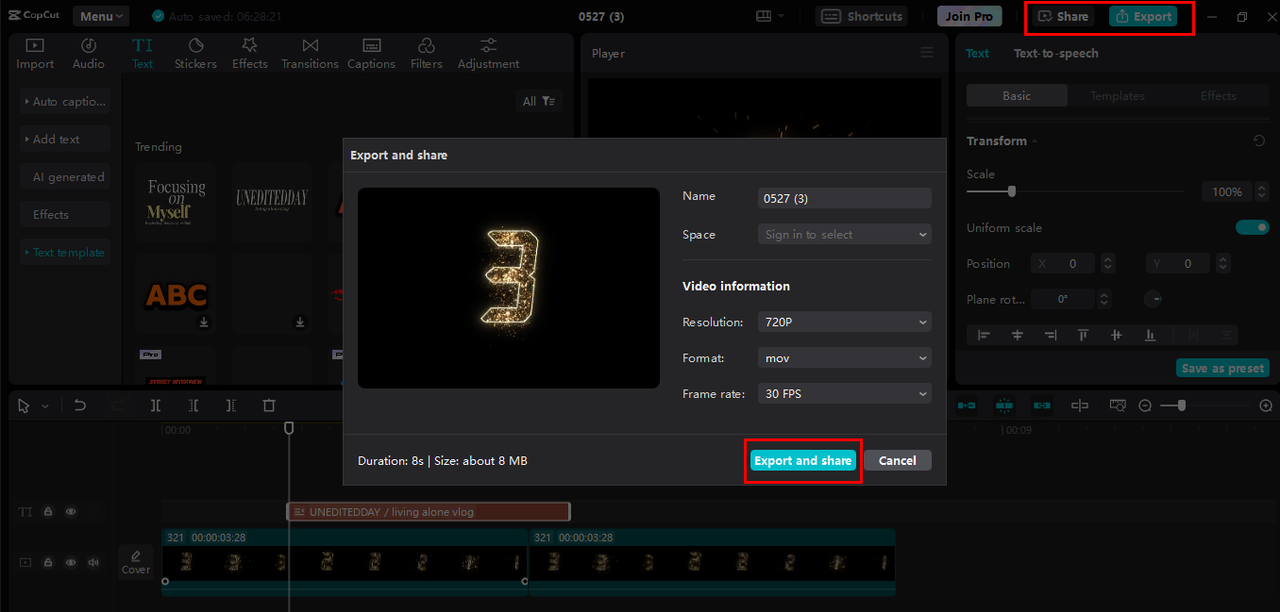Click the undo arrow in timeline toolbar
Image resolution: width=1280 pixels, height=612 pixels.
point(80,405)
